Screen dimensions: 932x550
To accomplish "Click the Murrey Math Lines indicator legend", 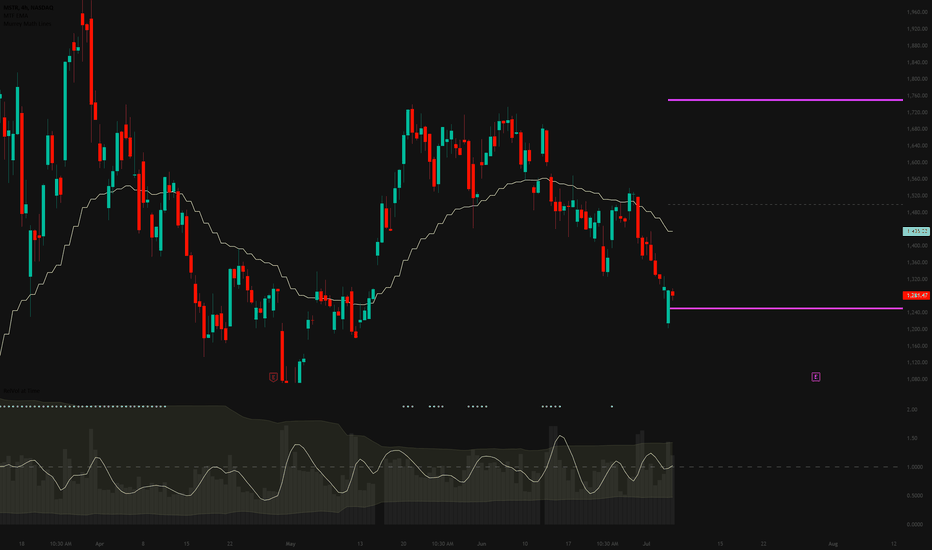I will point(27,24).
